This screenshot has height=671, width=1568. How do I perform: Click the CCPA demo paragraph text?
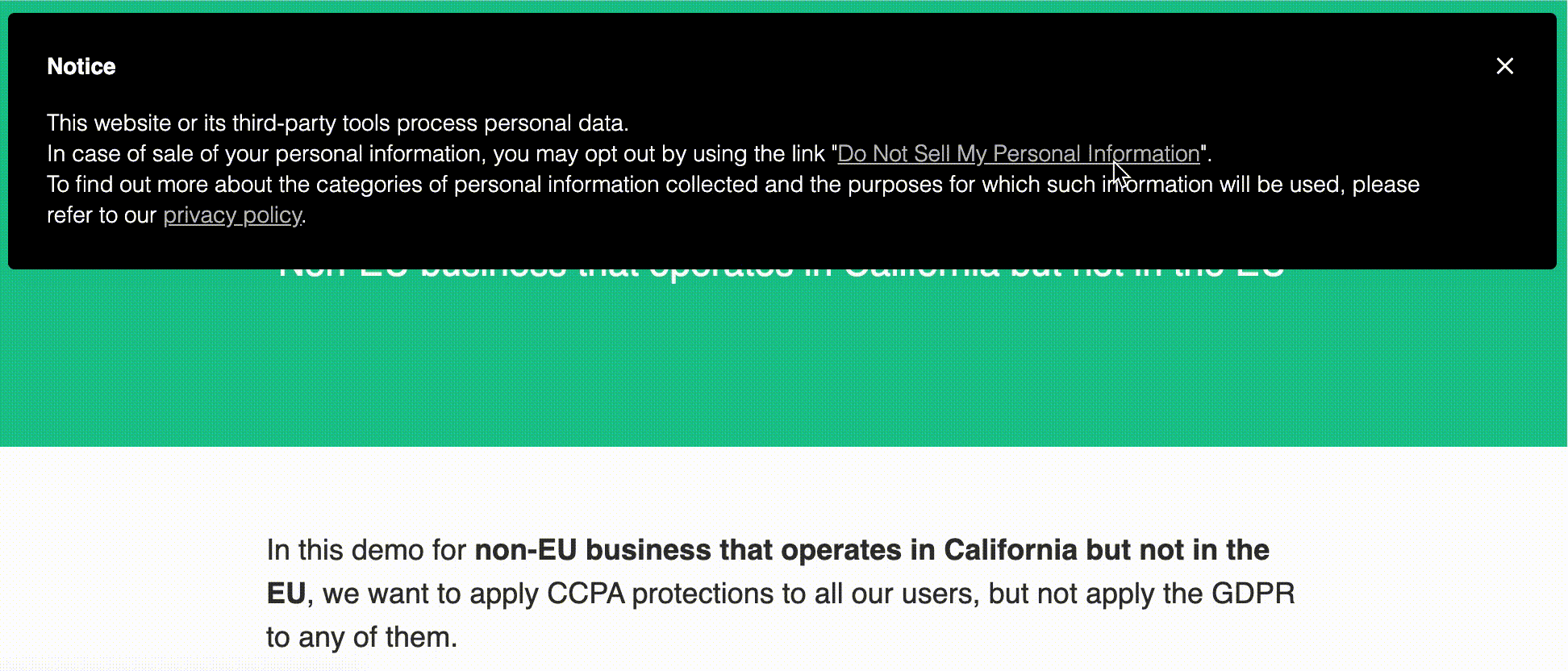726,593
